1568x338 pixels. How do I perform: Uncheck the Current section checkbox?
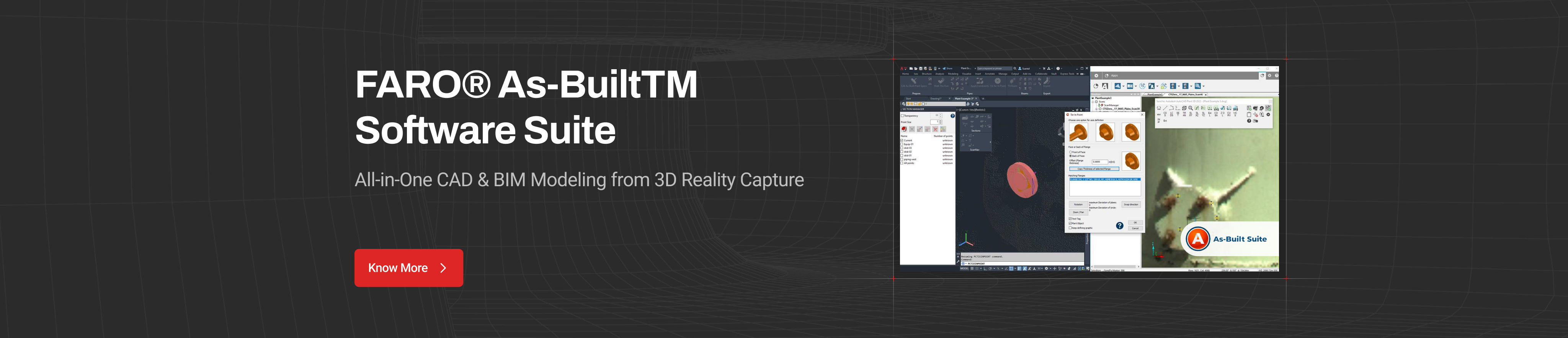902,140
